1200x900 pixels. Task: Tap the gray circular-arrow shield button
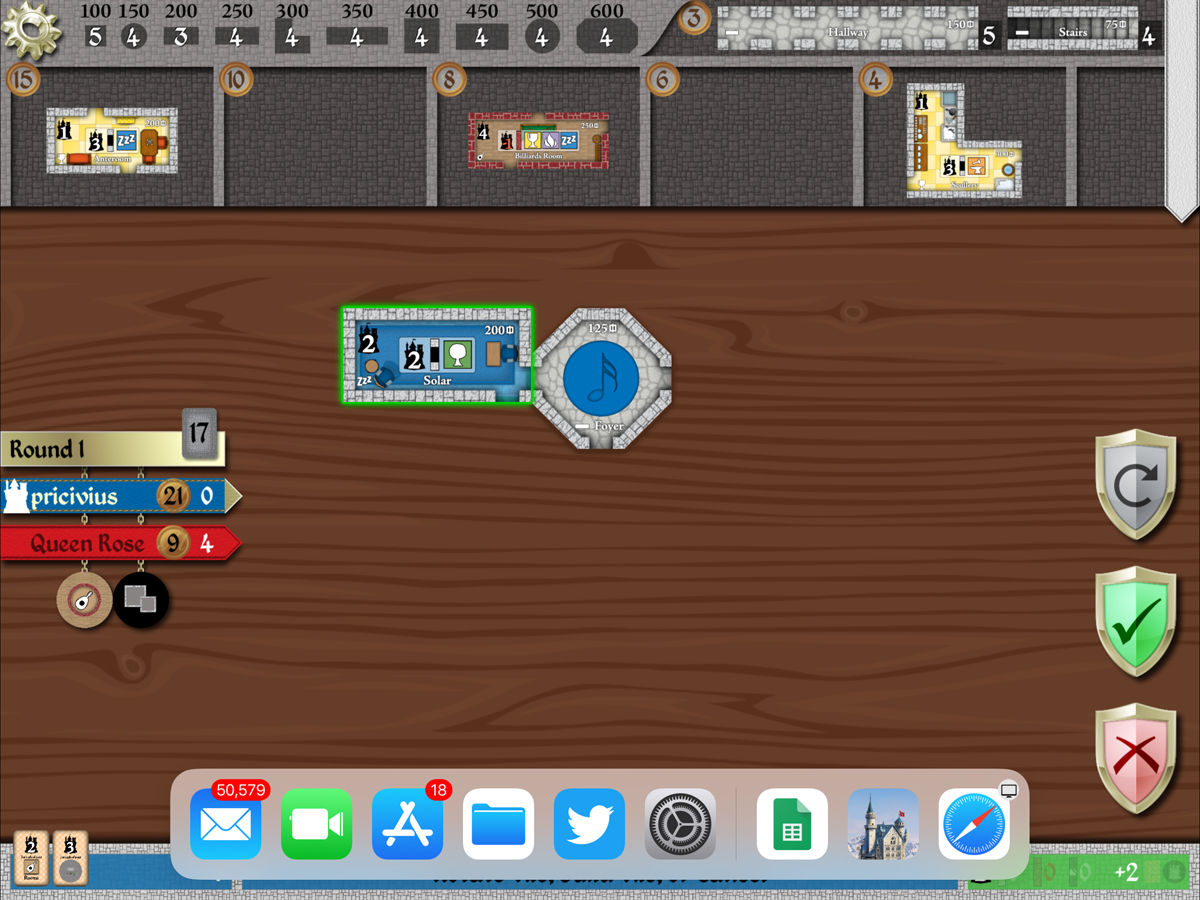point(1134,485)
